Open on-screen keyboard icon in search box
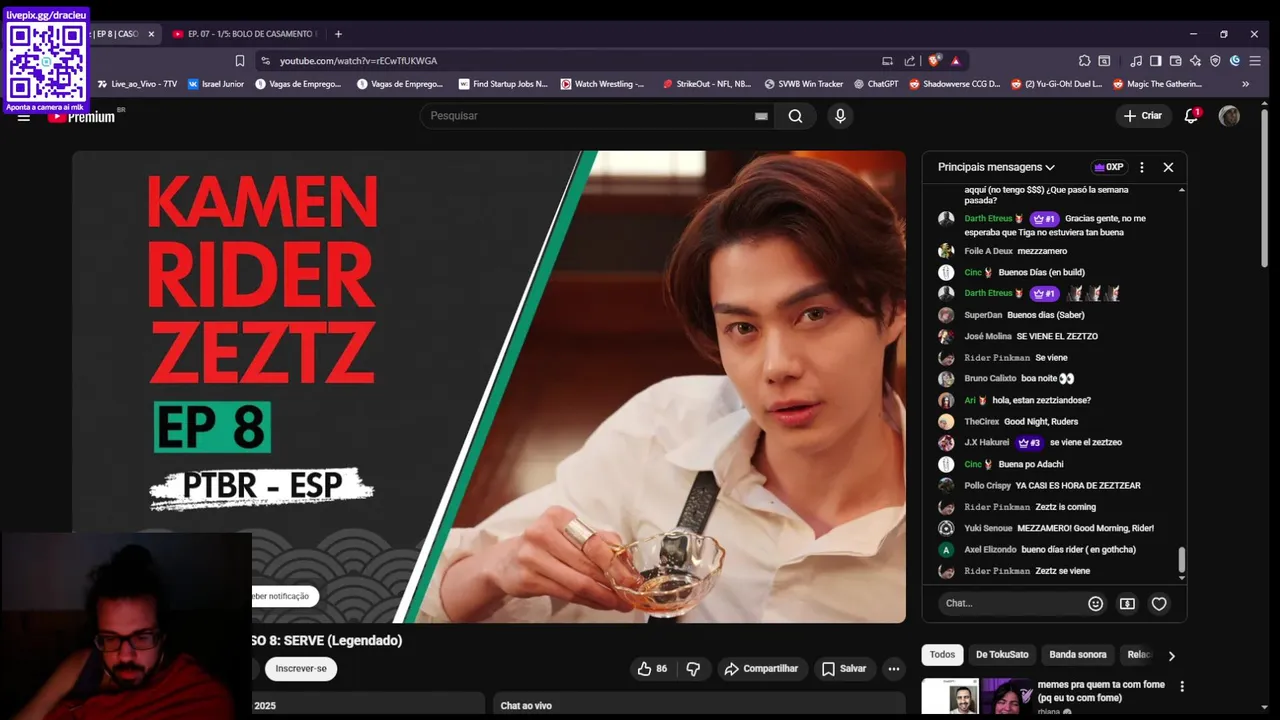This screenshot has width=1280, height=720. click(x=761, y=116)
